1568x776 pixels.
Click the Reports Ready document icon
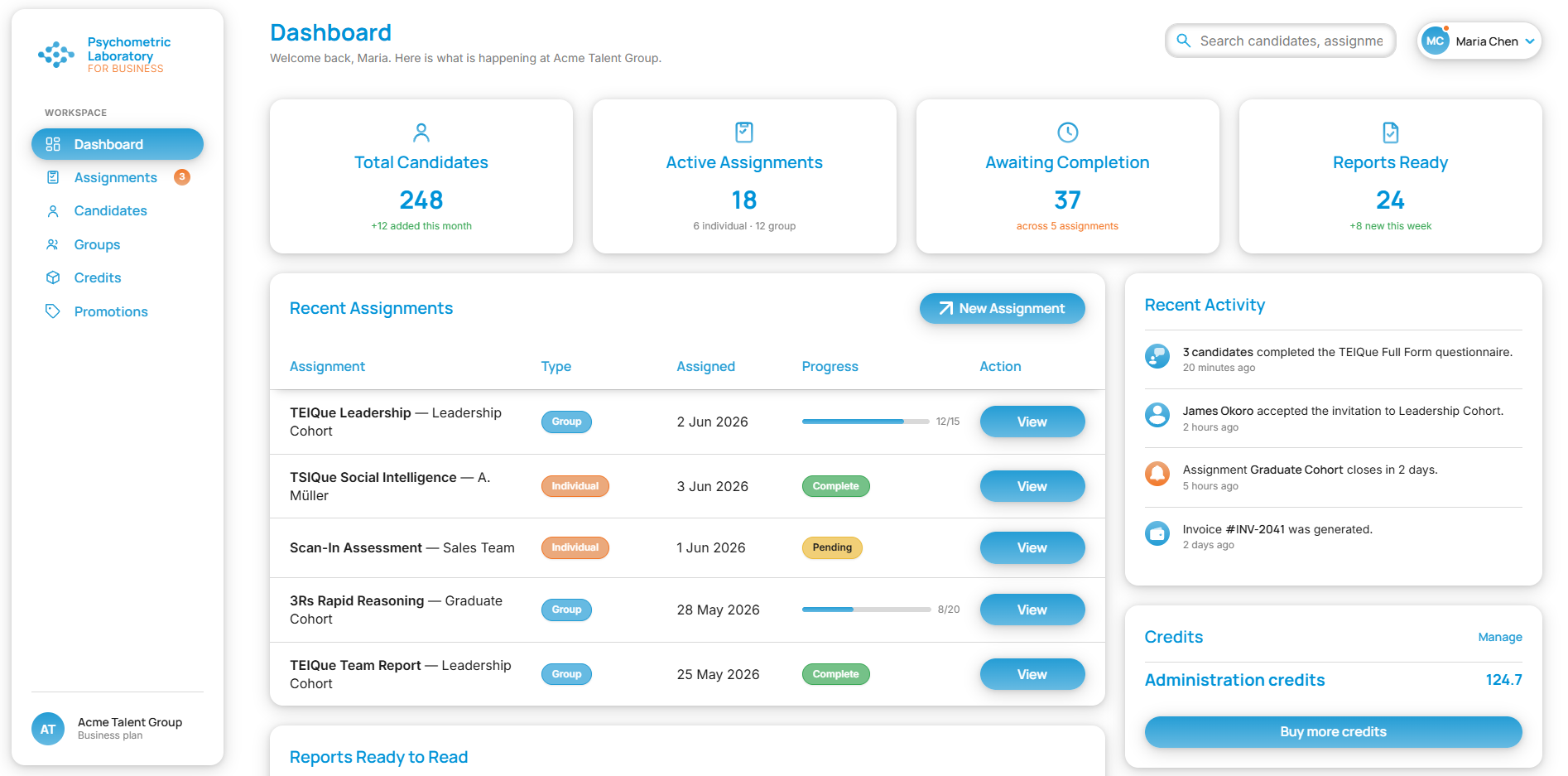click(x=1391, y=133)
